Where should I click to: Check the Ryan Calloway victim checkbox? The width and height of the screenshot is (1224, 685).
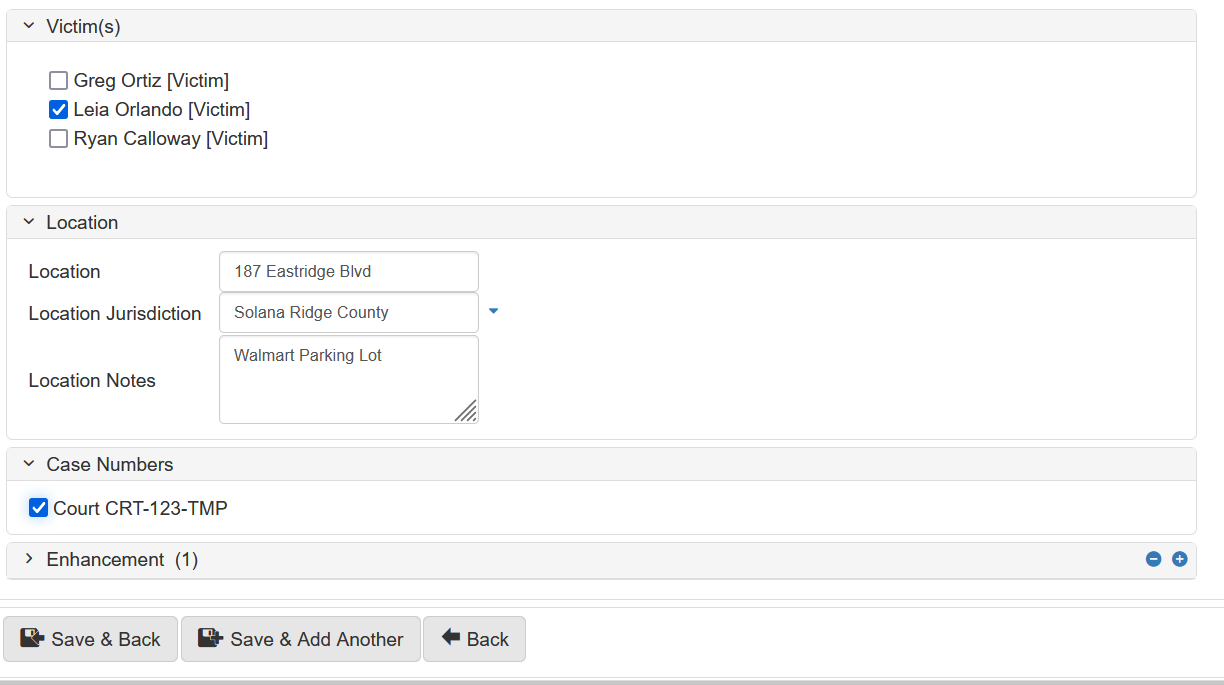point(59,139)
